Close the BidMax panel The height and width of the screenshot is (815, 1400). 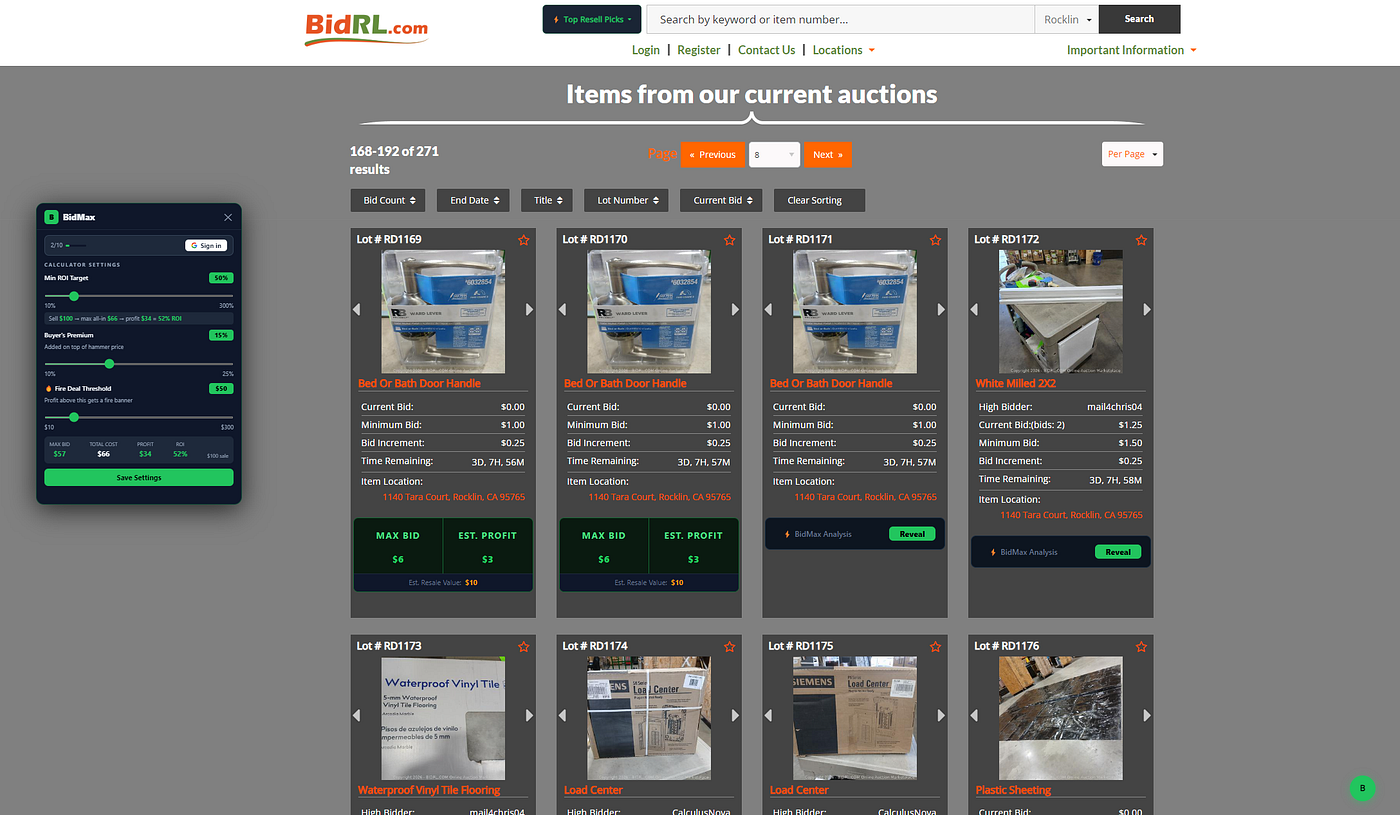(228, 217)
